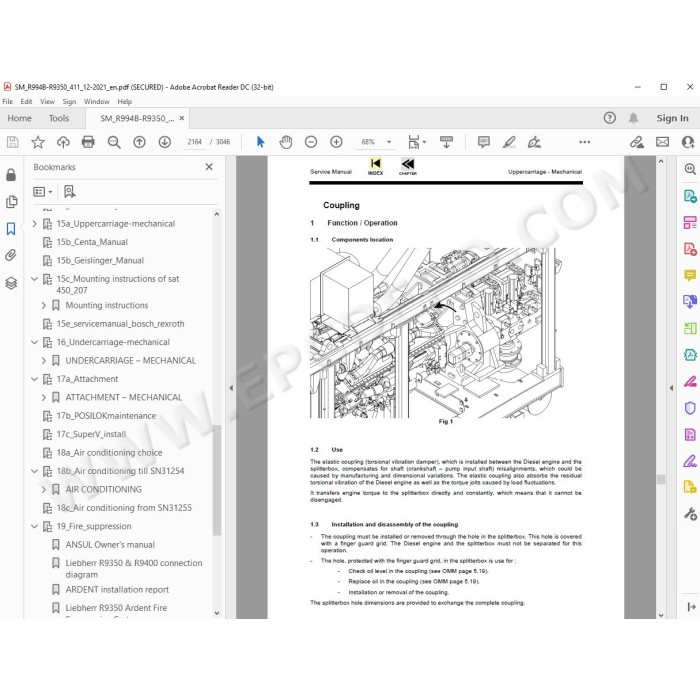The image size is (700, 700).
Task: Open ARDENT installation report bookmark
Action: [117, 590]
